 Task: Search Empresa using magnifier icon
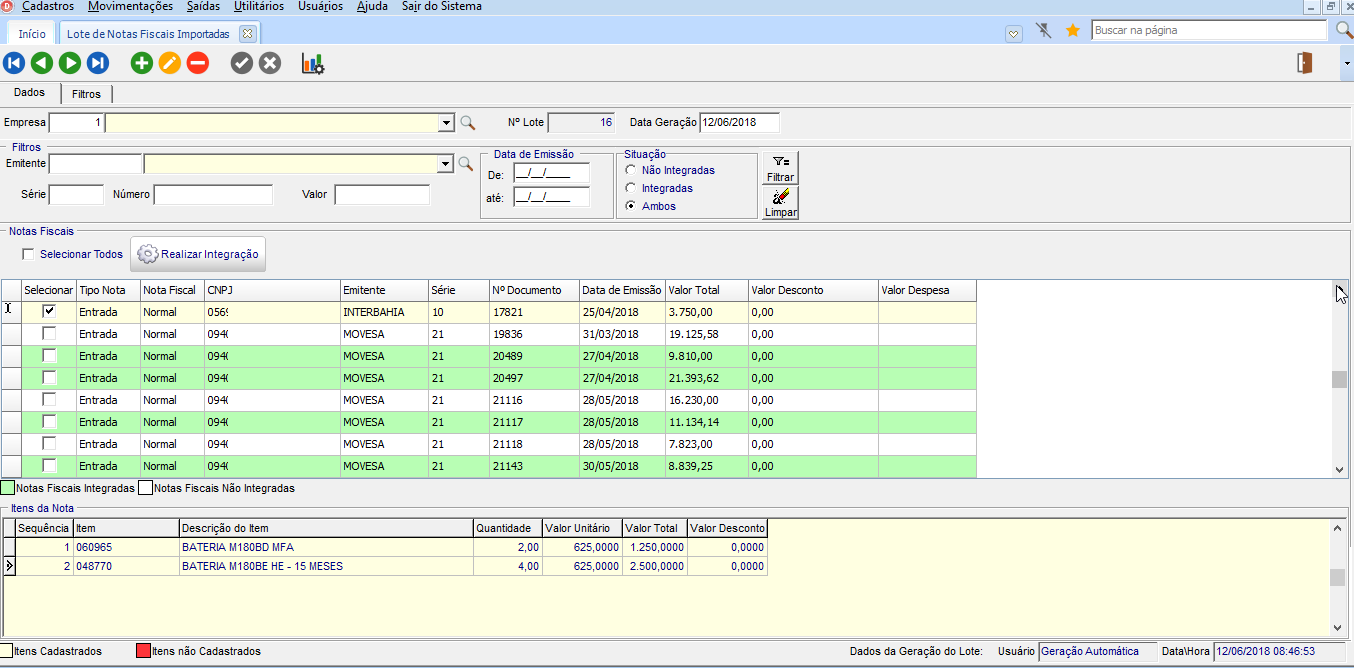click(x=467, y=123)
